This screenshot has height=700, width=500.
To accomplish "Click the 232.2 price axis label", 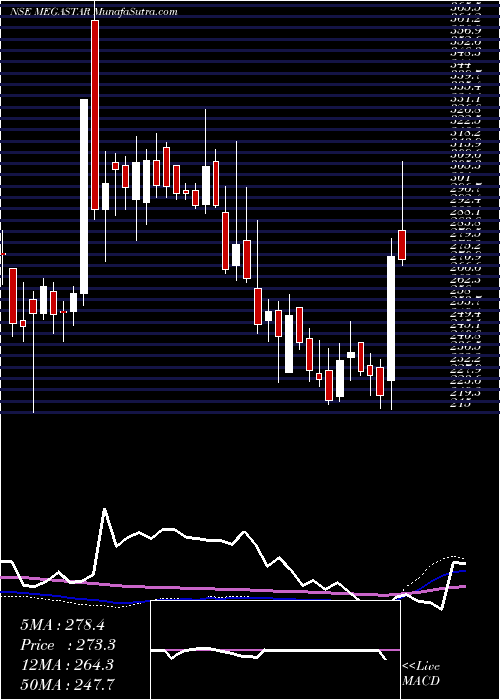I will tap(466, 358).
